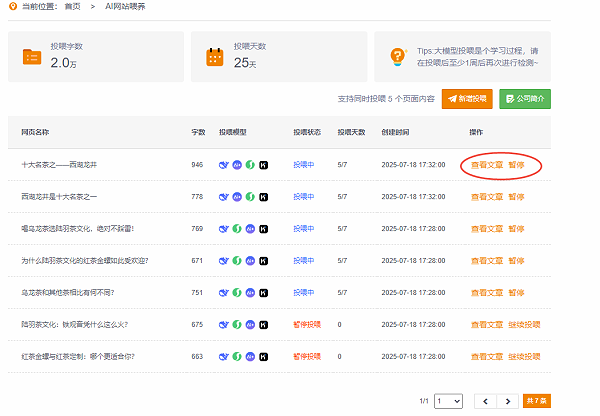Open 查看文章 for the 663-word 红茶定制 row

point(487,357)
